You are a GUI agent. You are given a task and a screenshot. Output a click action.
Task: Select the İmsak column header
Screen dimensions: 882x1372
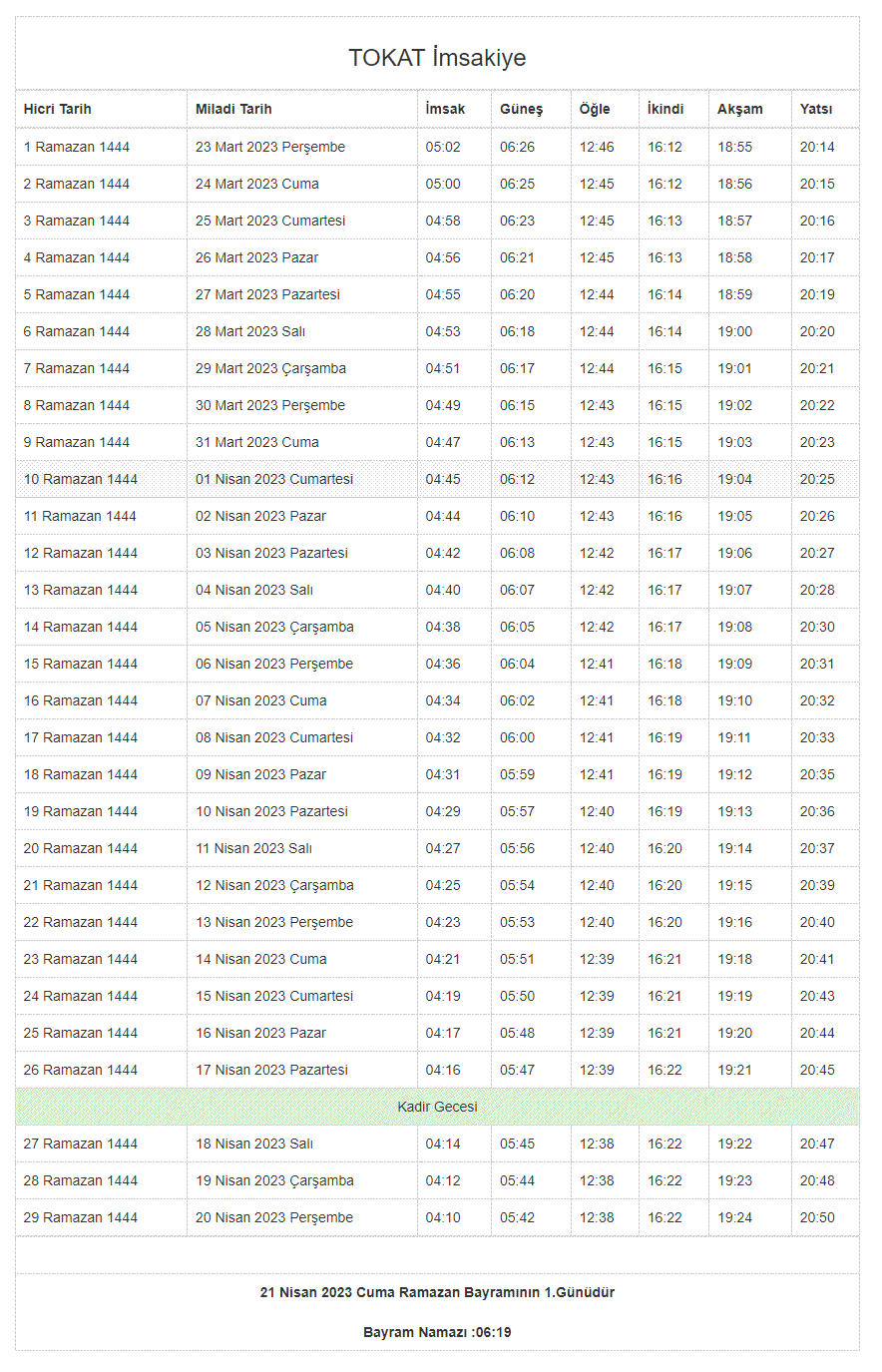[x=445, y=109]
